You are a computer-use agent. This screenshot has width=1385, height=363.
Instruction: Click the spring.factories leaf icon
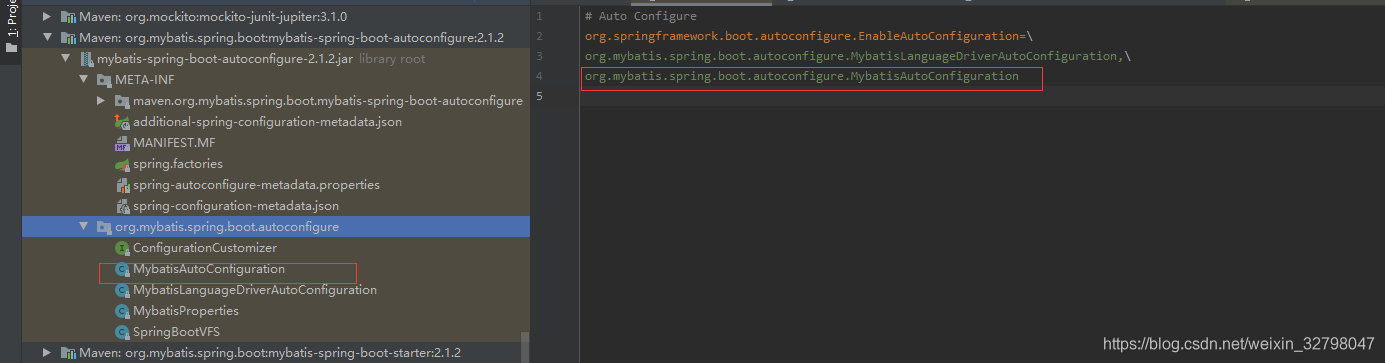122,164
